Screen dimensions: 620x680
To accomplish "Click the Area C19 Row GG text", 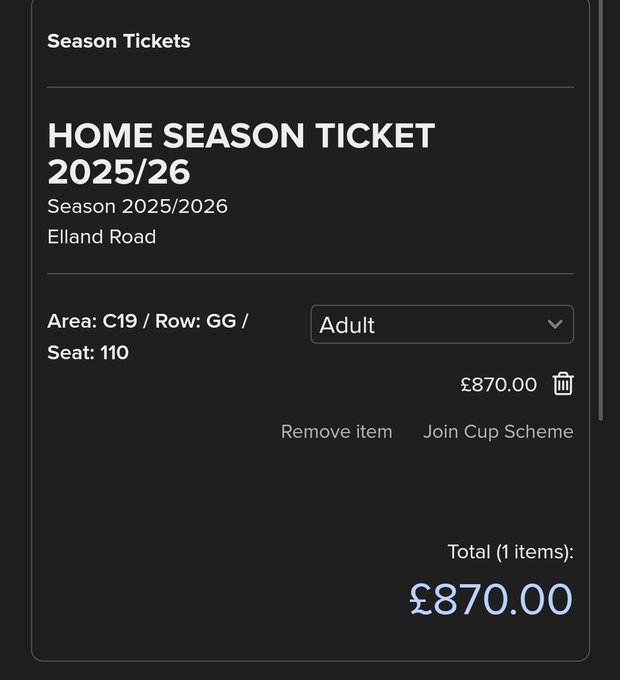I will pos(147,321).
